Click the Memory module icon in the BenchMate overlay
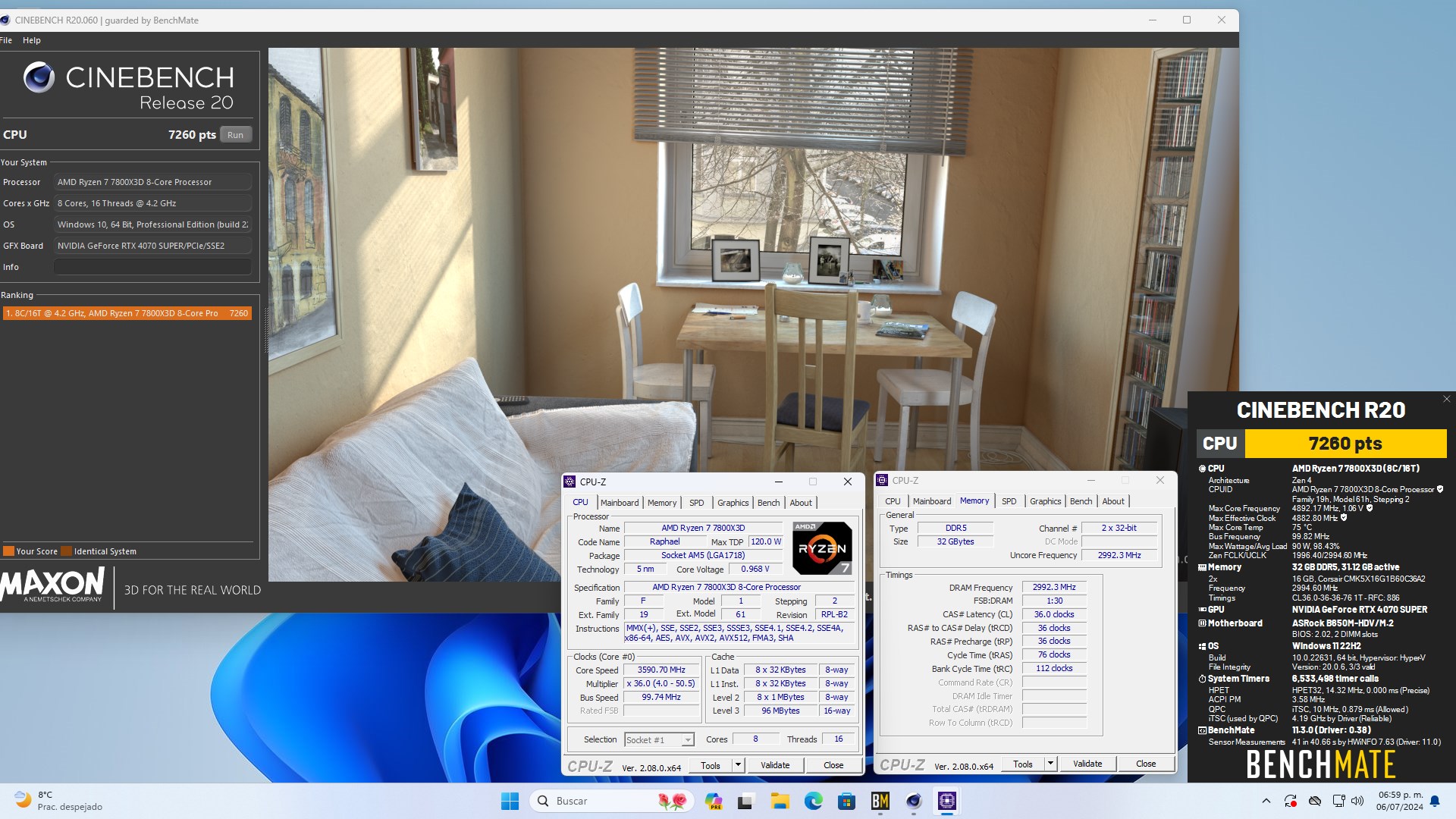The width and height of the screenshot is (1456, 819). point(1202,567)
